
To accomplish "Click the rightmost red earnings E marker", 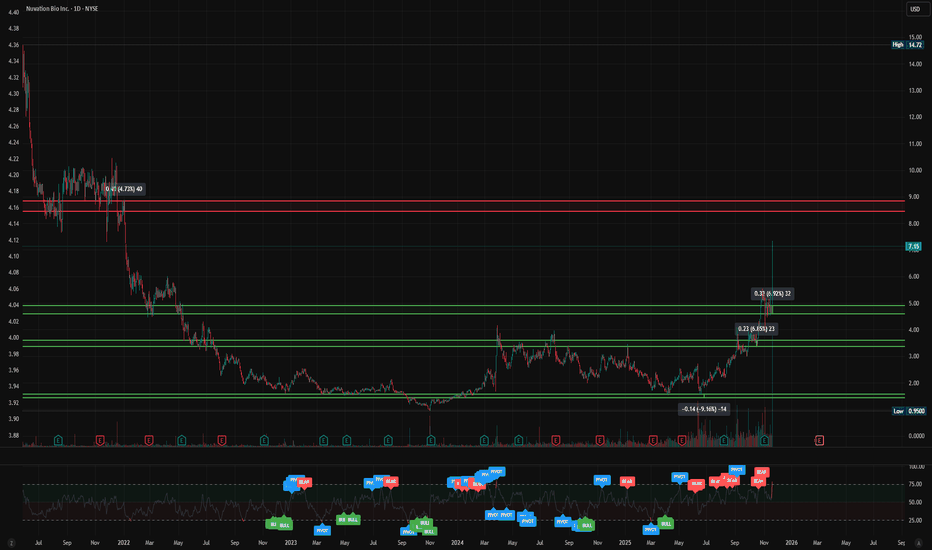I will point(819,440).
